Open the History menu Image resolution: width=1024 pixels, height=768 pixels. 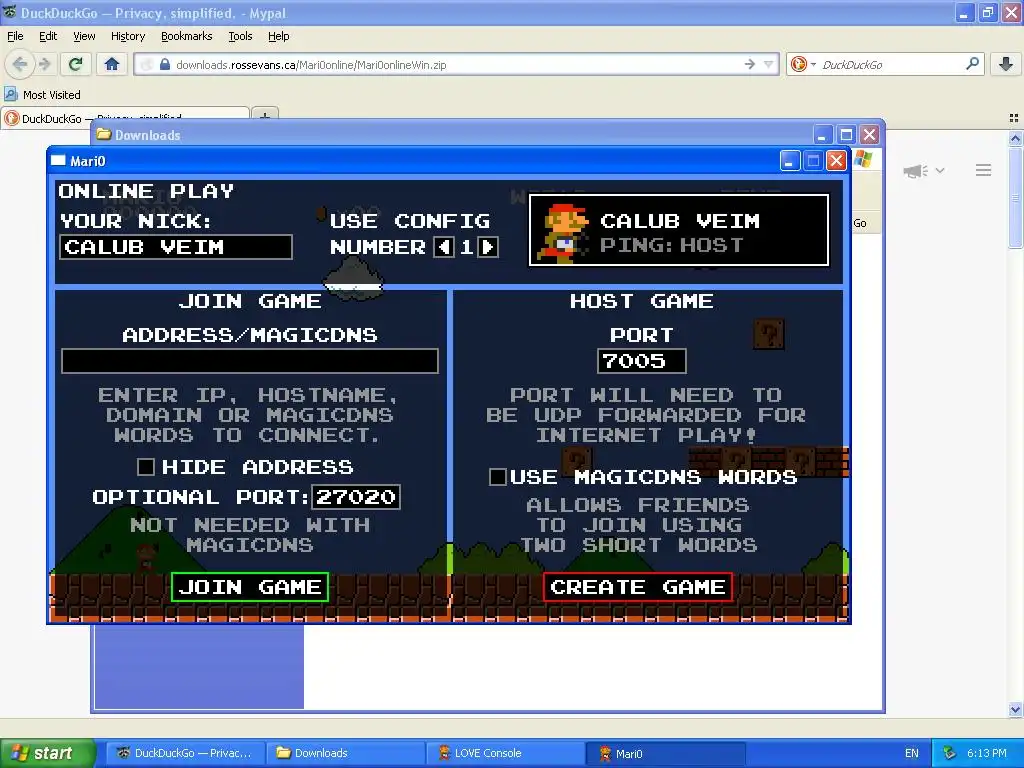pyautogui.click(x=128, y=36)
